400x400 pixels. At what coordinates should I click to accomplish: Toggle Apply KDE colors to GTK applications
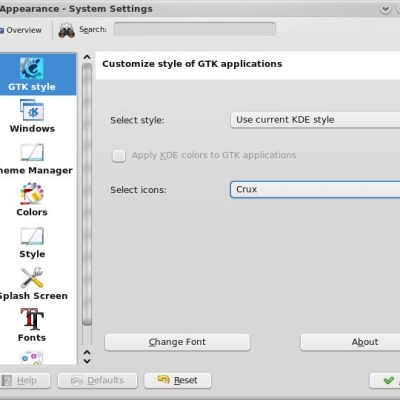[x=119, y=155]
